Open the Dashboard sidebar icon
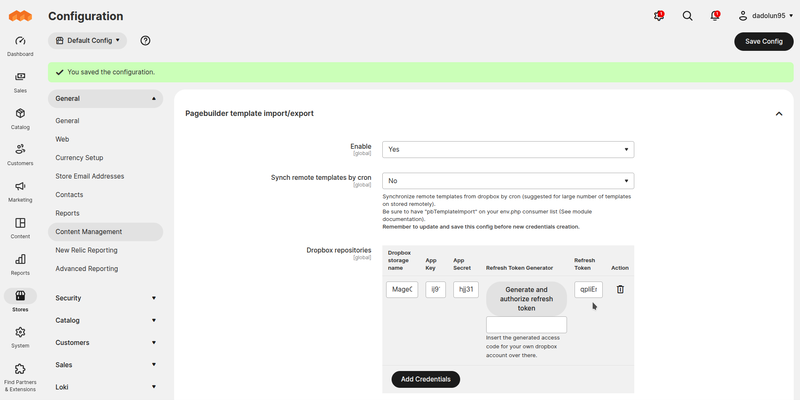Image resolution: width=800 pixels, height=400 pixels. [20, 45]
